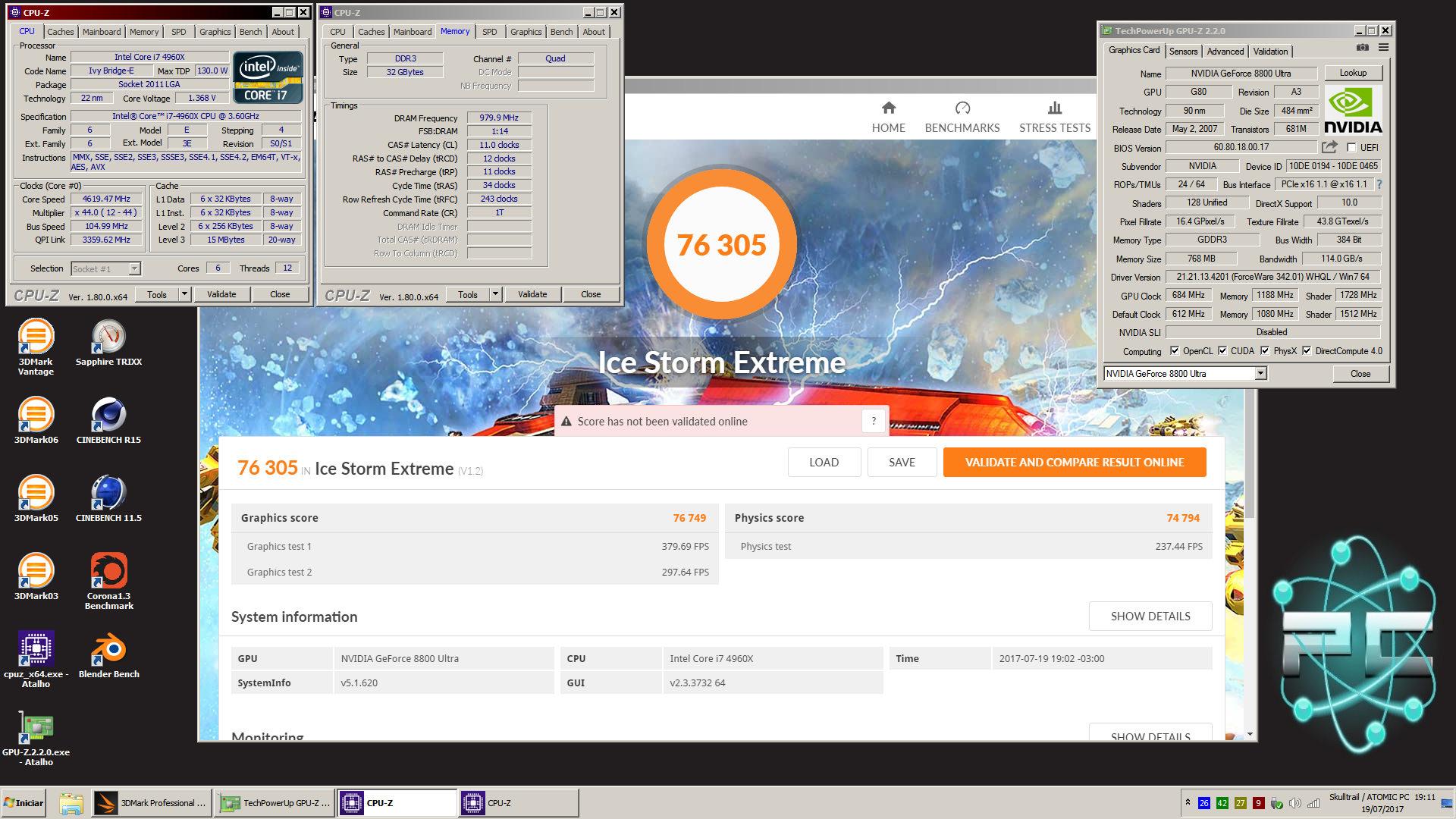The width and height of the screenshot is (1456, 819).
Task: Open the GPU-Z hamburger menu icon
Action: [x=1383, y=47]
